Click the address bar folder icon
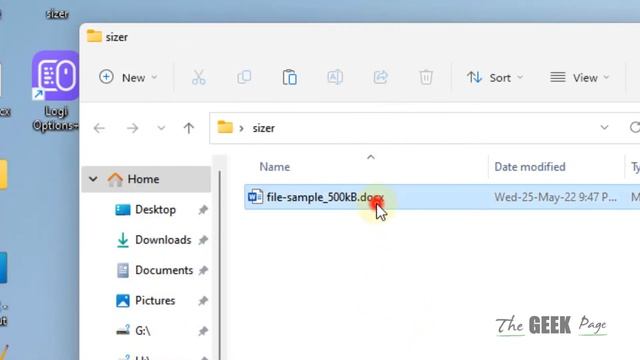The width and height of the screenshot is (640, 360). [225, 127]
